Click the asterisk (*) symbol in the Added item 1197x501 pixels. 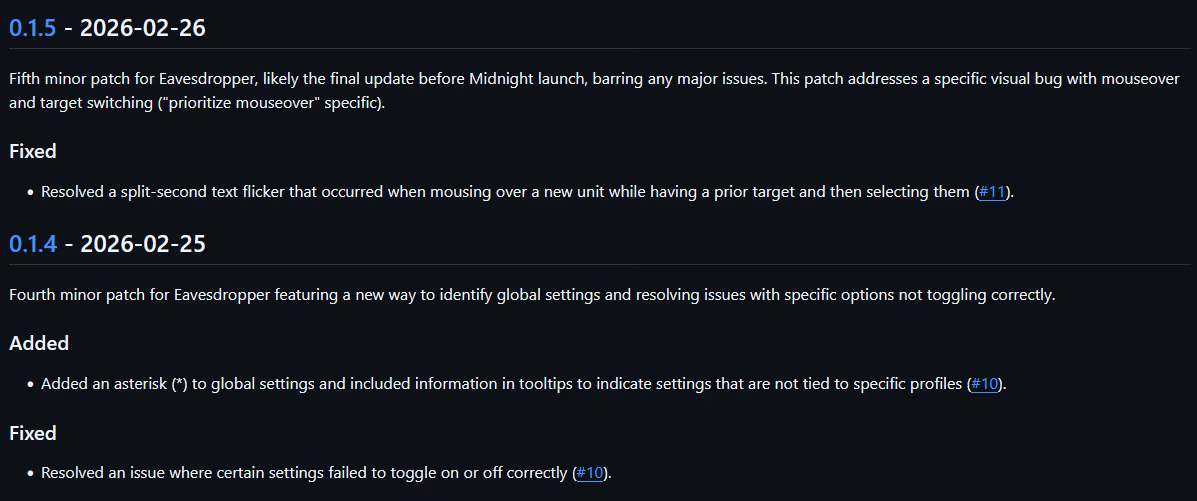[x=179, y=384]
